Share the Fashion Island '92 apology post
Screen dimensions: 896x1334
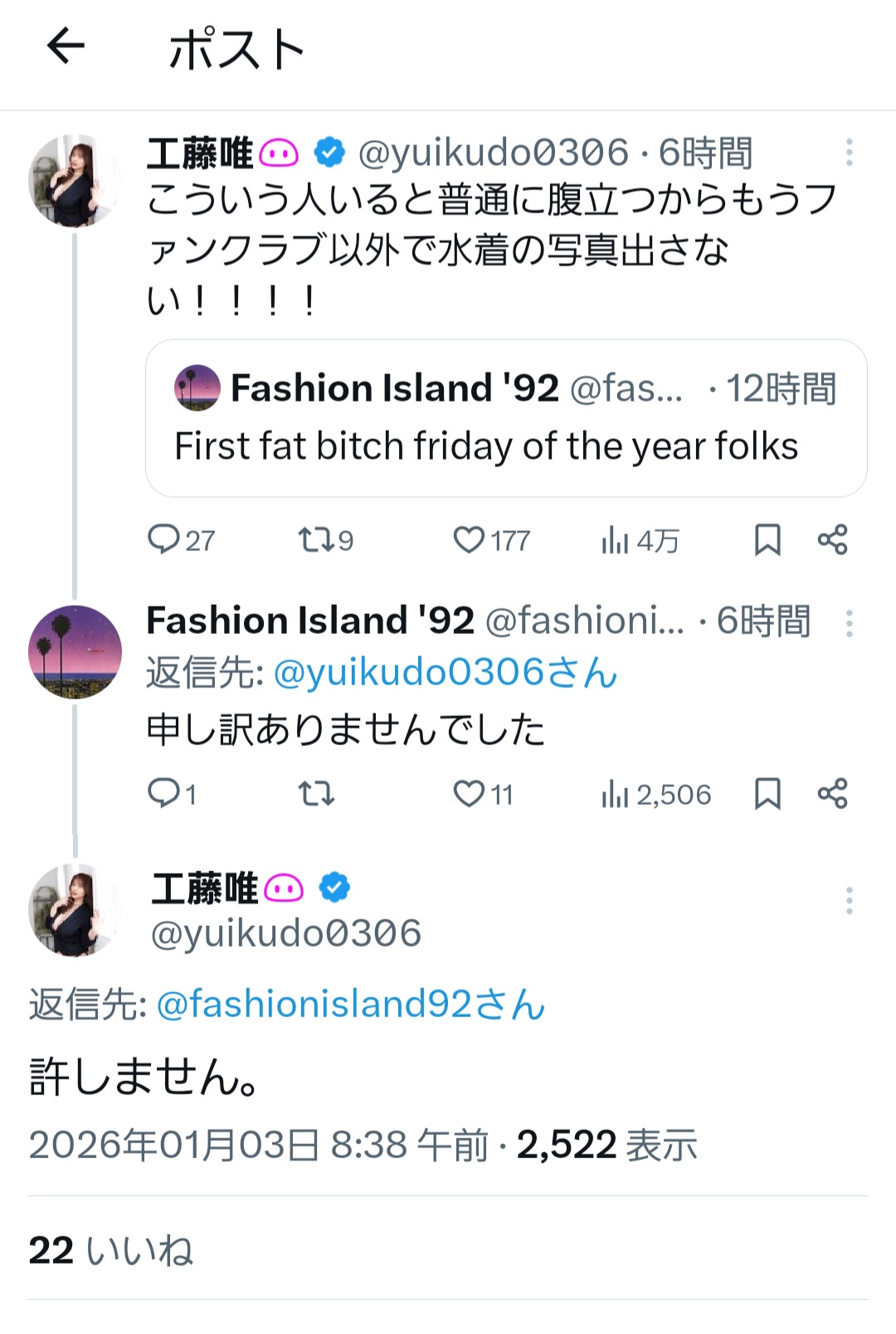832,794
